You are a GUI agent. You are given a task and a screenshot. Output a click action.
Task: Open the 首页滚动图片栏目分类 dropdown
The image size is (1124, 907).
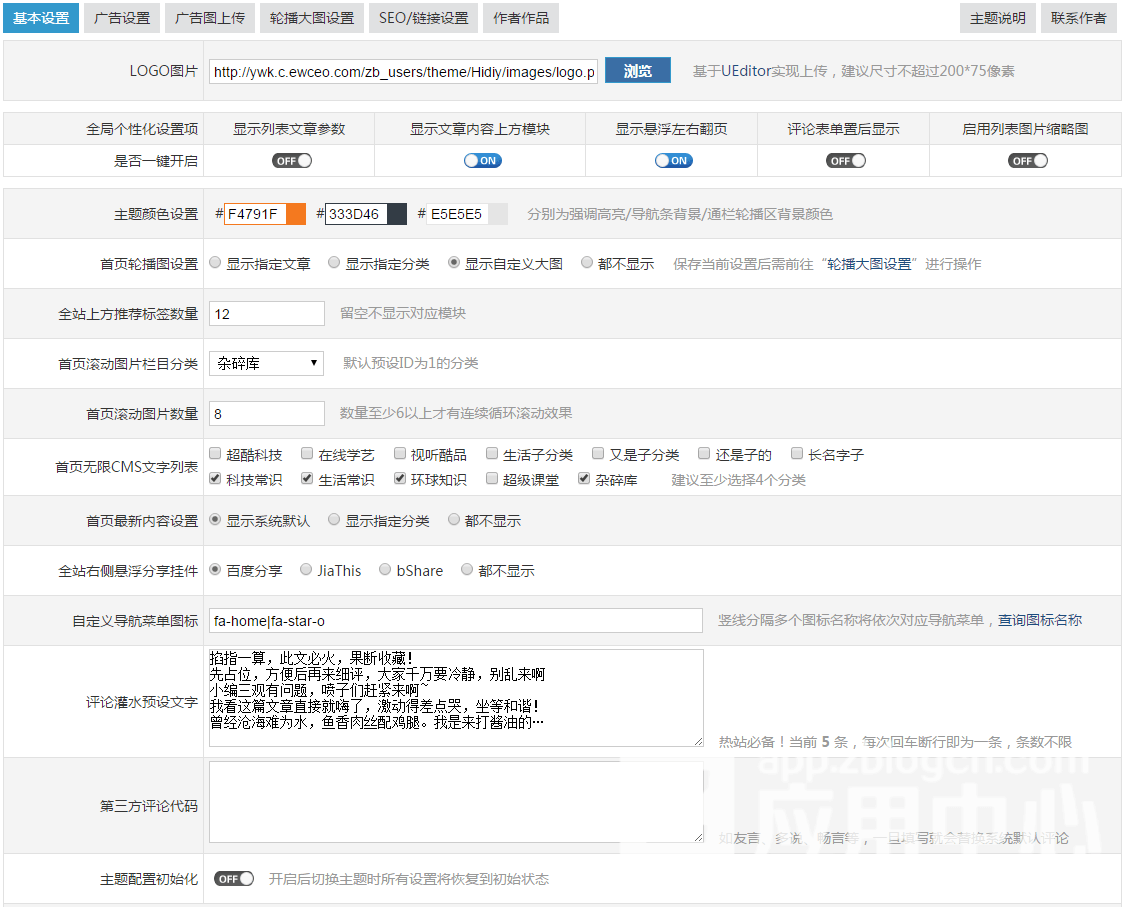[x=266, y=363]
